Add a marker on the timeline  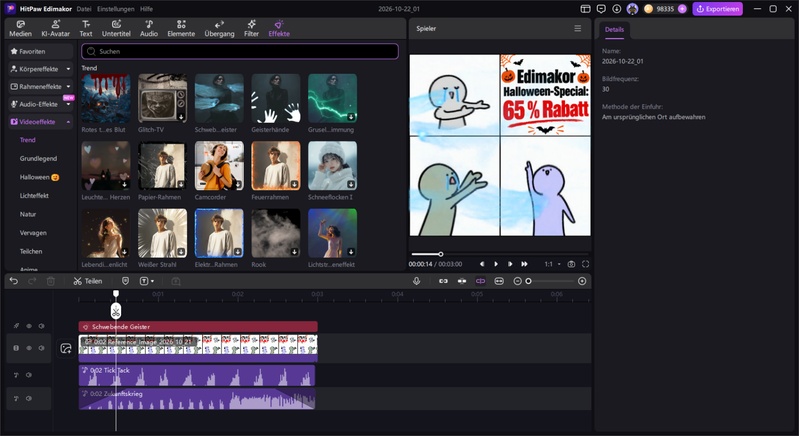point(125,281)
